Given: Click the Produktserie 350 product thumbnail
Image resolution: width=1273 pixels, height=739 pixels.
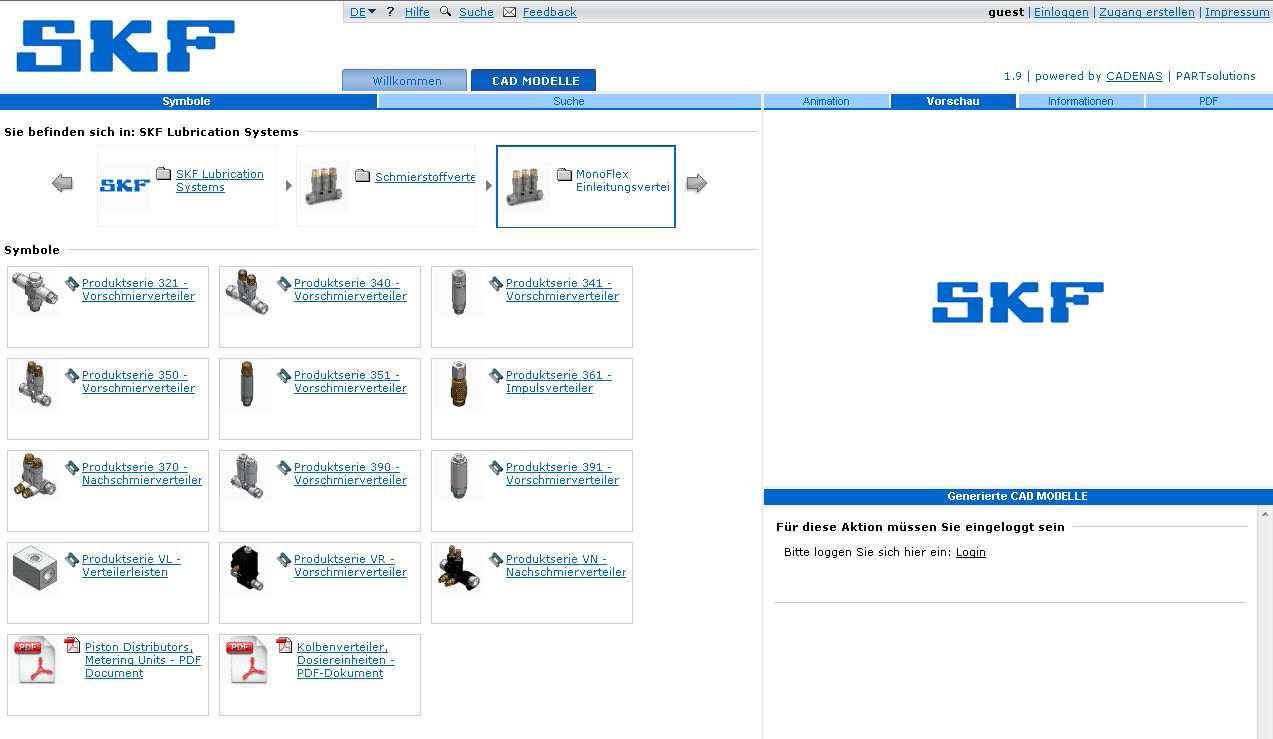Looking at the screenshot, I should tap(35, 384).
